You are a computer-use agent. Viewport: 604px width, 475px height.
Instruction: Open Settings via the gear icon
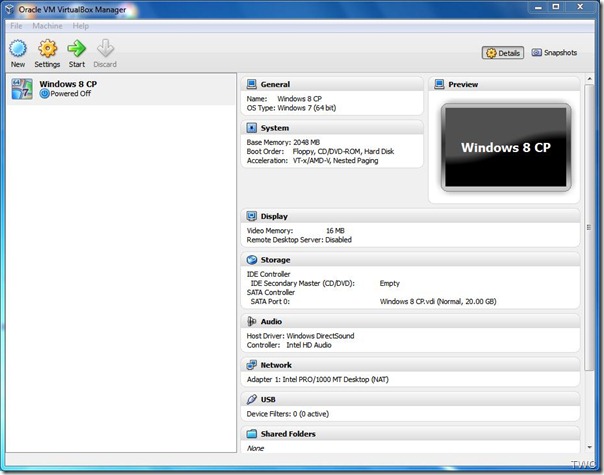click(x=47, y=49)
